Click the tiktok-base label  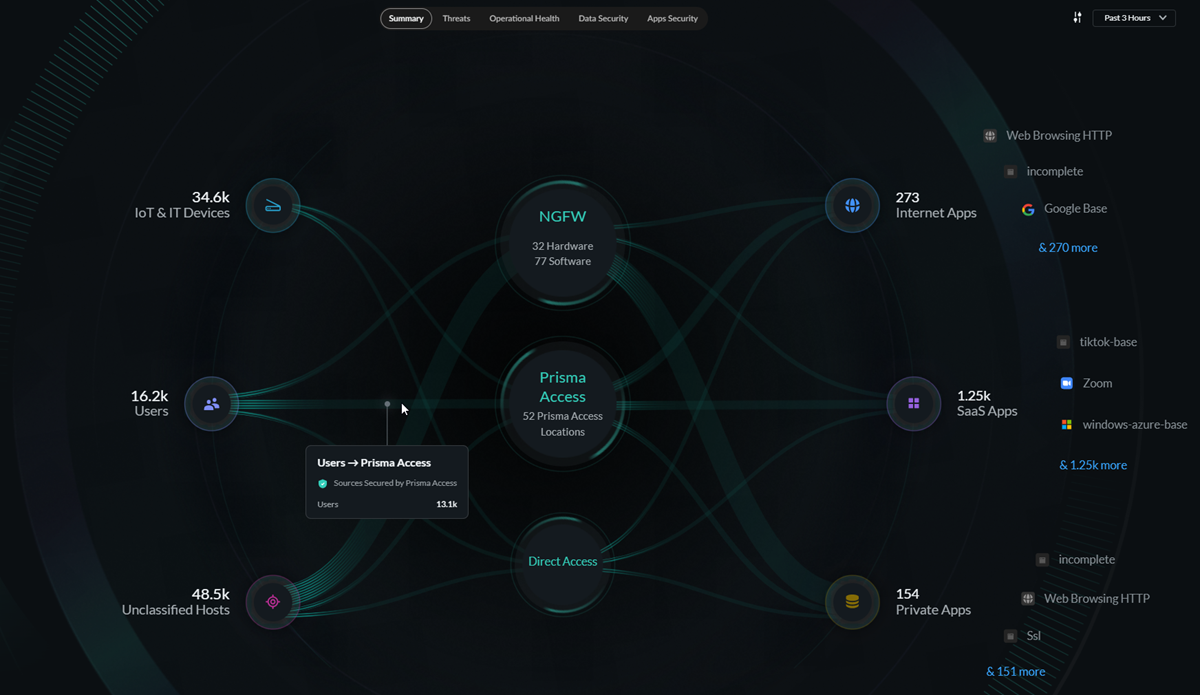coord(1108,342)
